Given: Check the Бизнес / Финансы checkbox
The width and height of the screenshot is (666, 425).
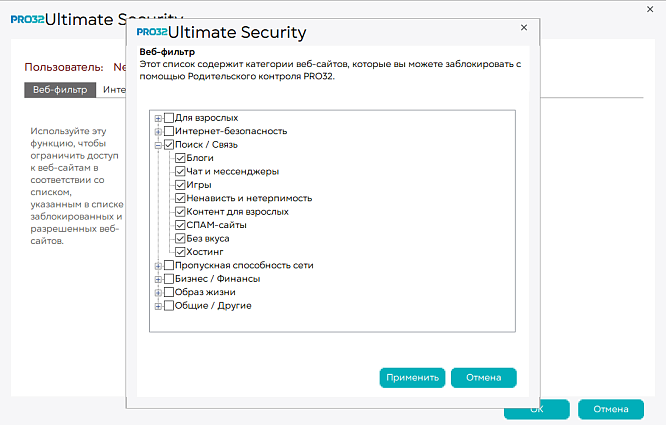Looking at the screenshot, I should (x=169, y=279).
